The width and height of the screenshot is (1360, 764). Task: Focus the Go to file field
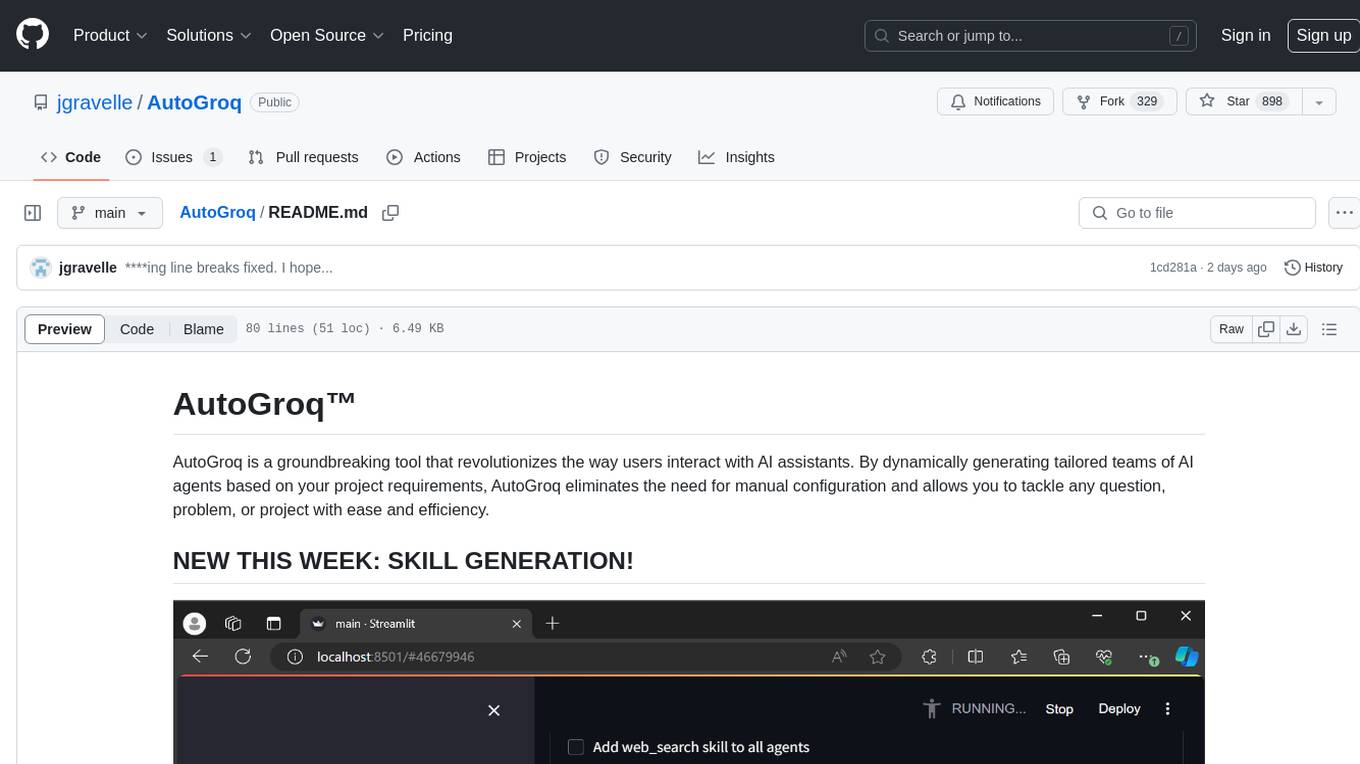1197,213
